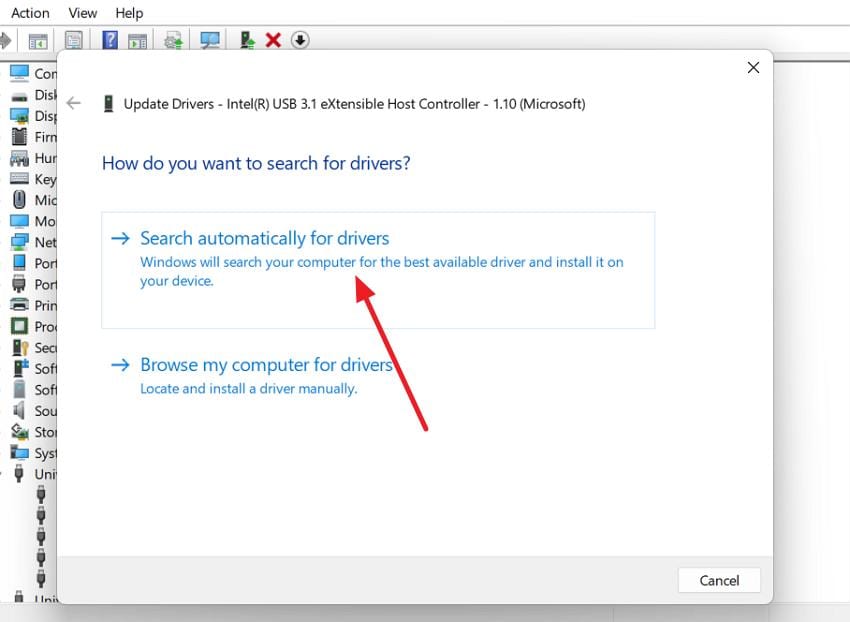Click the Show action pane toolbar icon
The image size is (850, 622).
tap(136, 40)
